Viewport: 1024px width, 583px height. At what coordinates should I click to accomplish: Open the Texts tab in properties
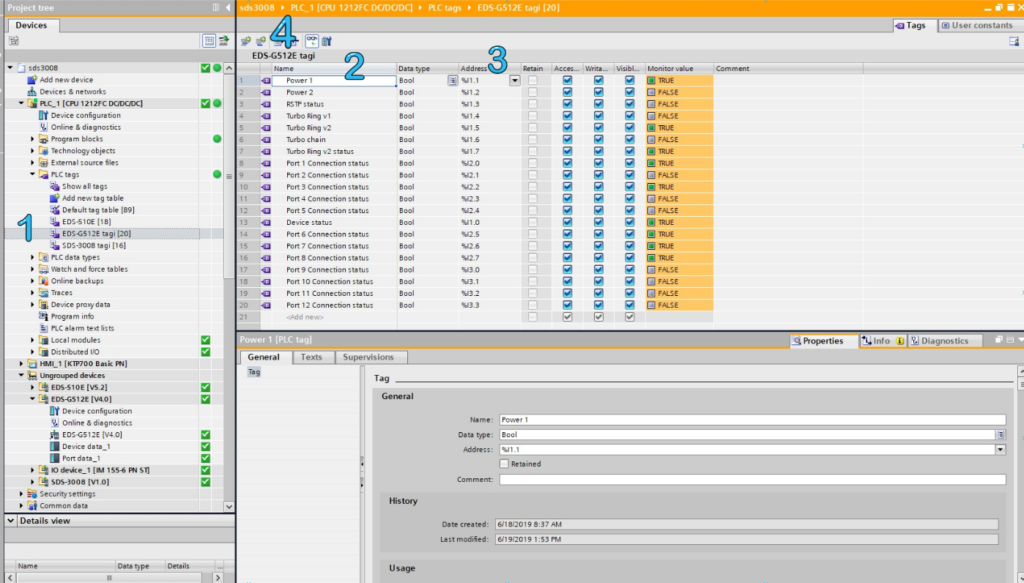click(311, 357)
